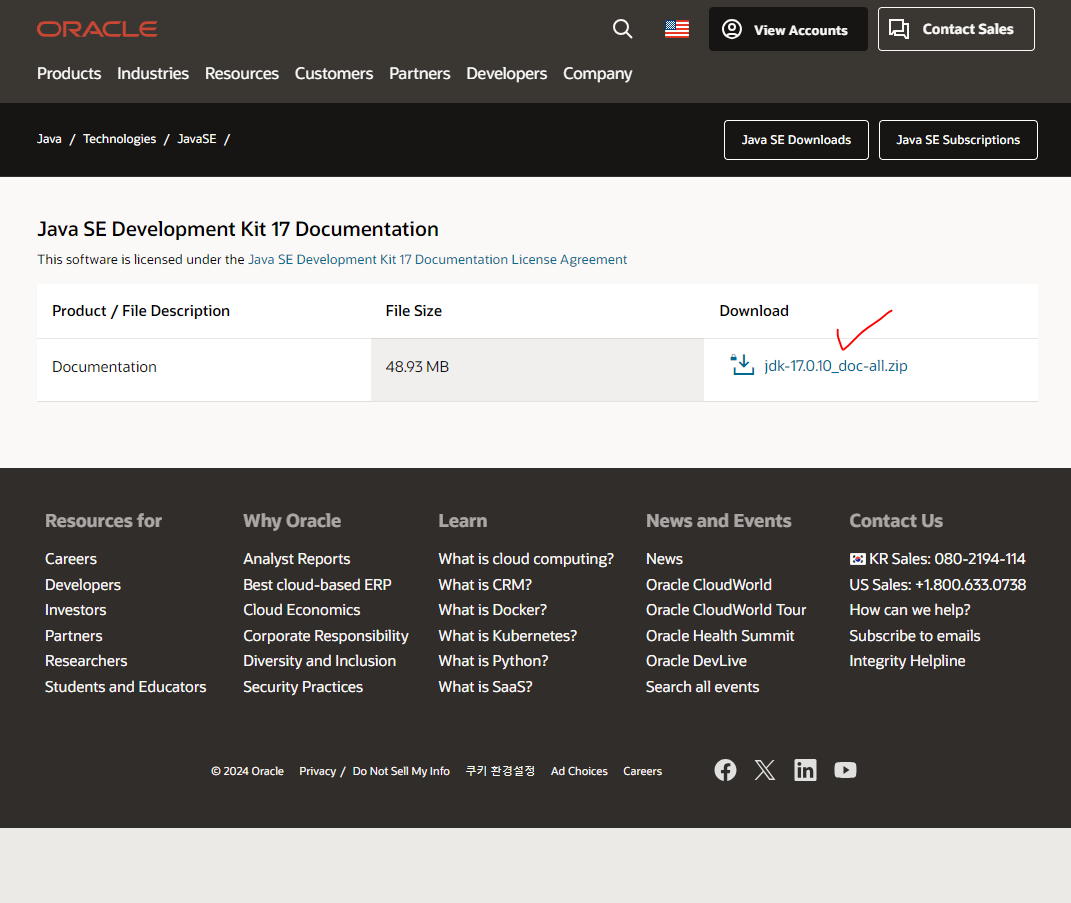Open the Diversity and Inclusion link
Image resolution: width=1071 pixels, height=903 pixels.
tap(320, 661)
